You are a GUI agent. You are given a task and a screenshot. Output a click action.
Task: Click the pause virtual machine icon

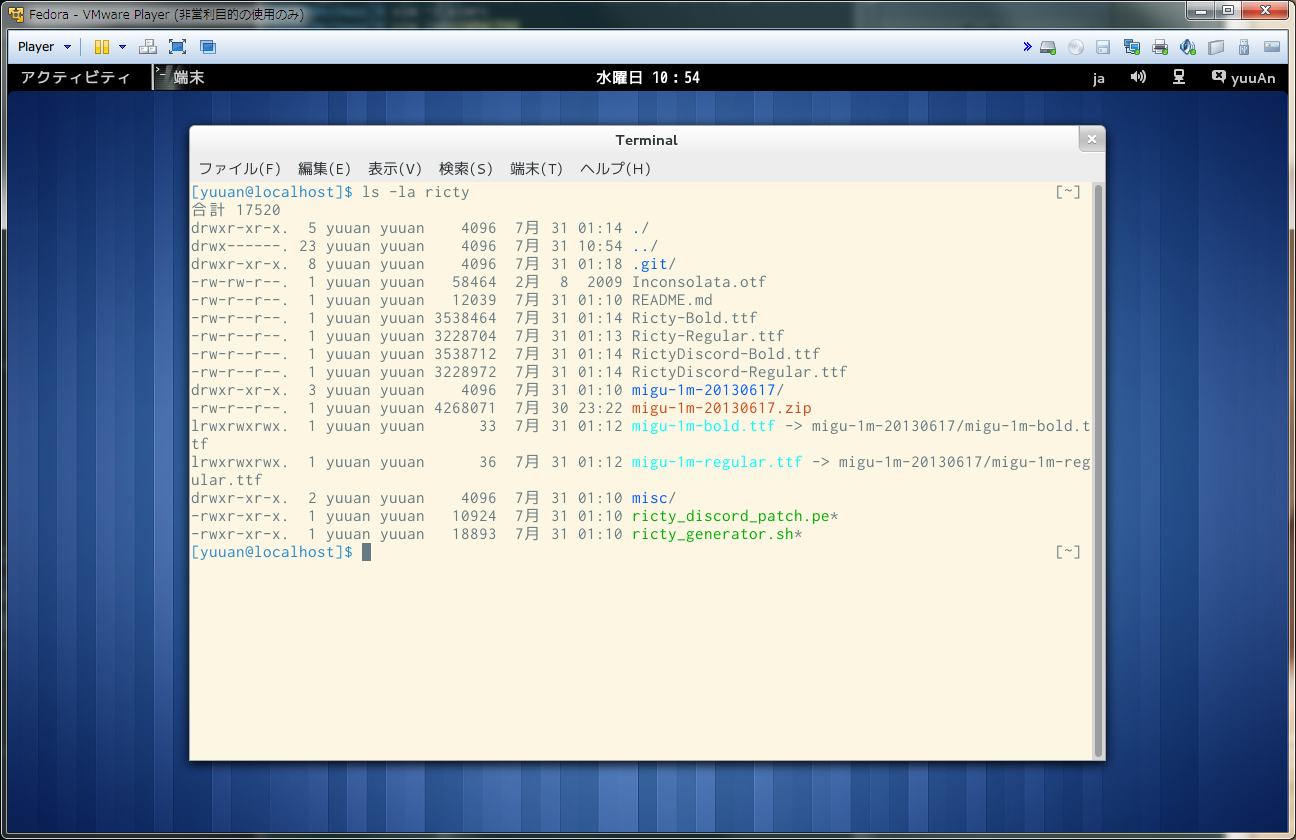coord(102,47)
